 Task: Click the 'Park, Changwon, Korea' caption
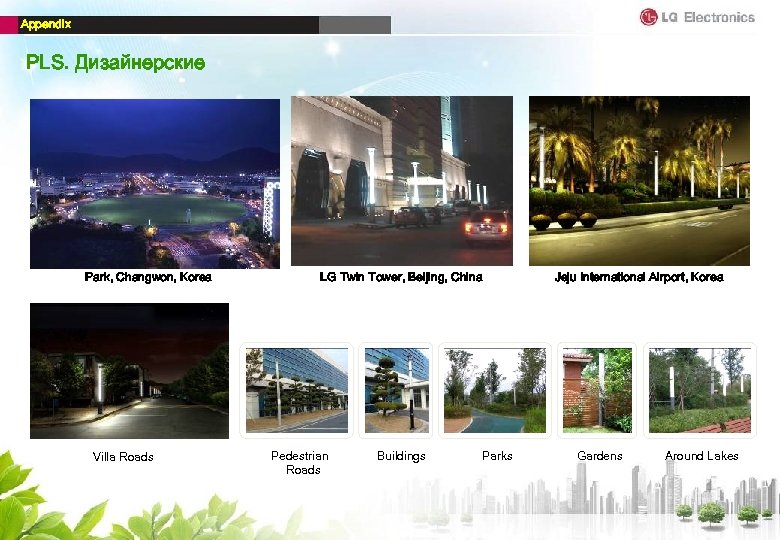[x=148, y=277]
